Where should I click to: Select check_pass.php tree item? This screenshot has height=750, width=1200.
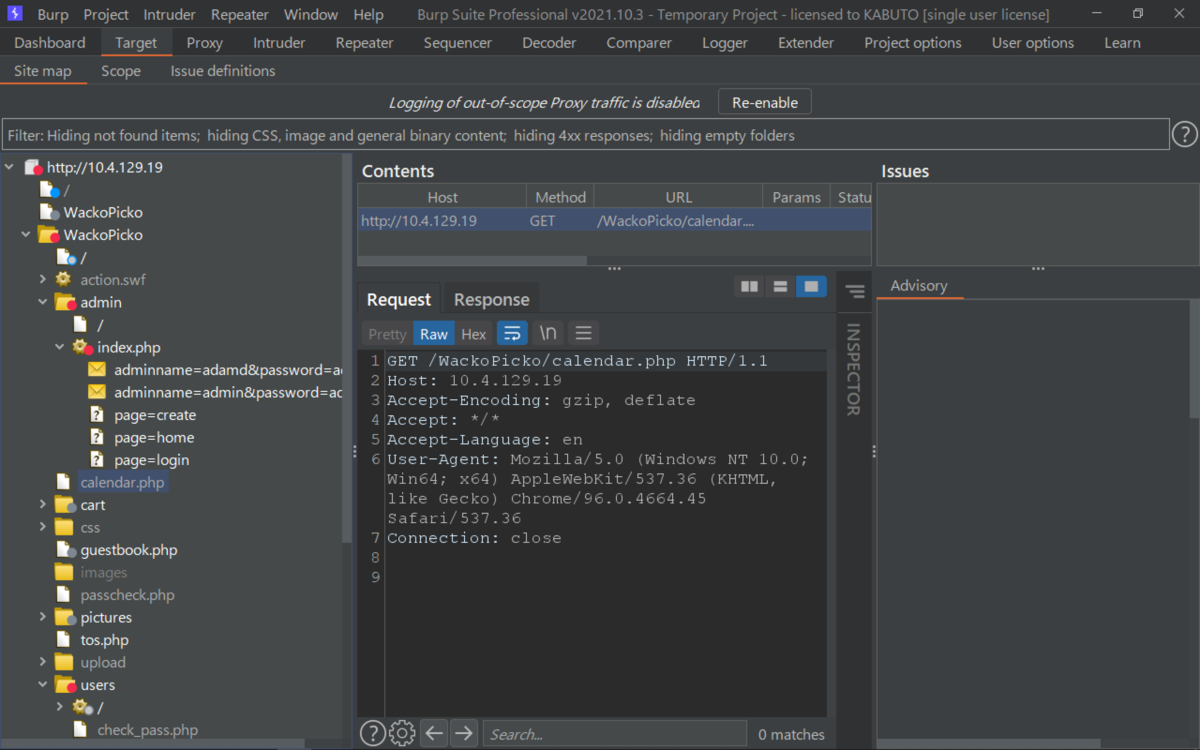[147, 730]
